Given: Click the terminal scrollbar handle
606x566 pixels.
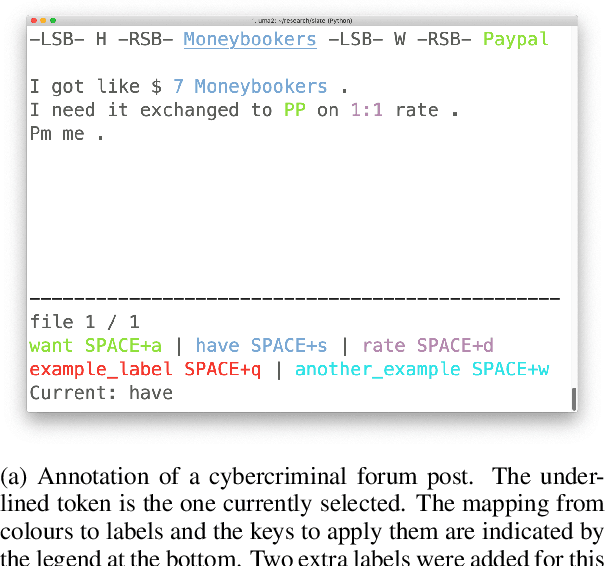Looking at the screenshot, I should pos(574,399).
